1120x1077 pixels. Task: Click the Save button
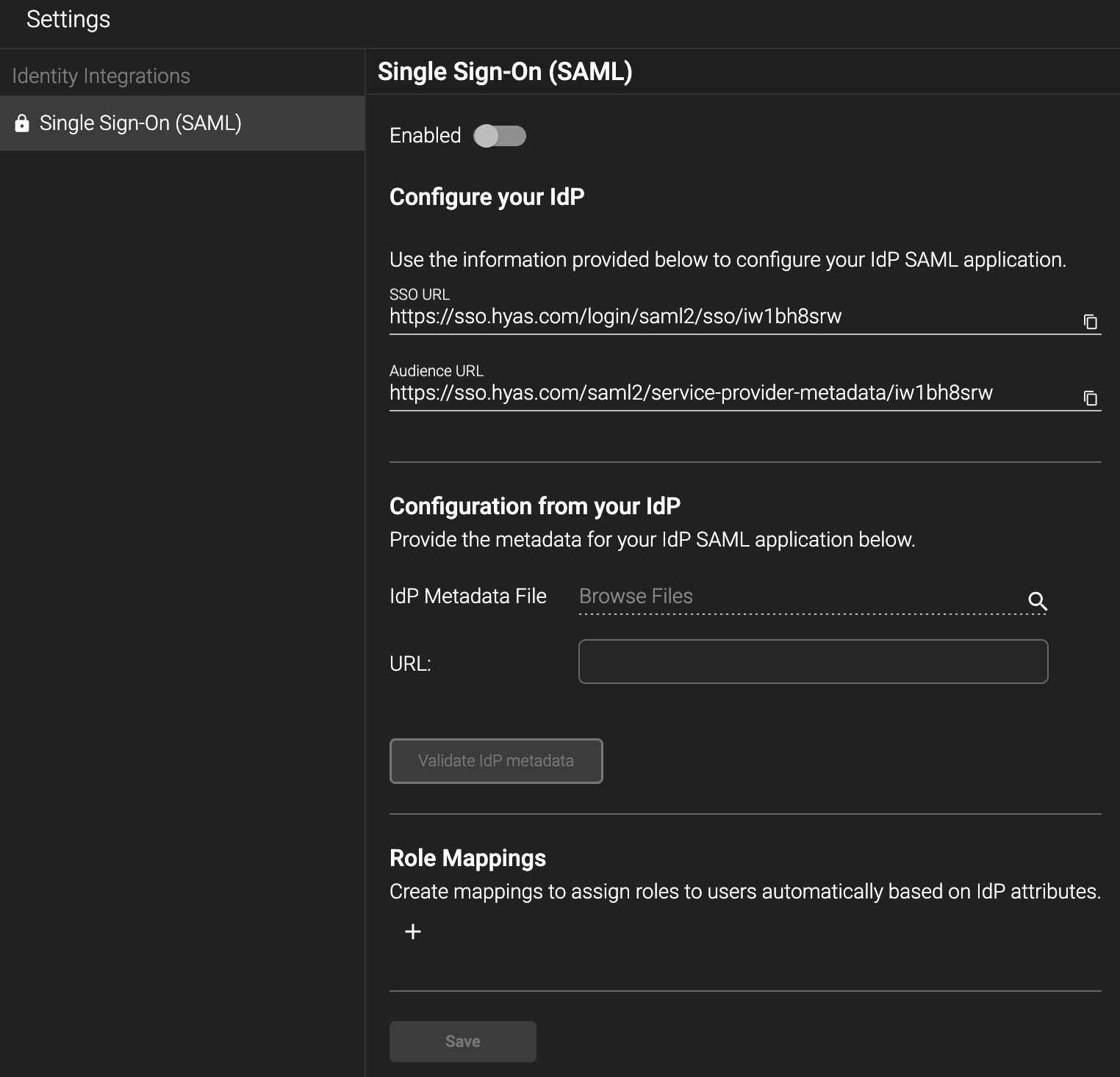pyautogui.click(x=462, y=1041)
